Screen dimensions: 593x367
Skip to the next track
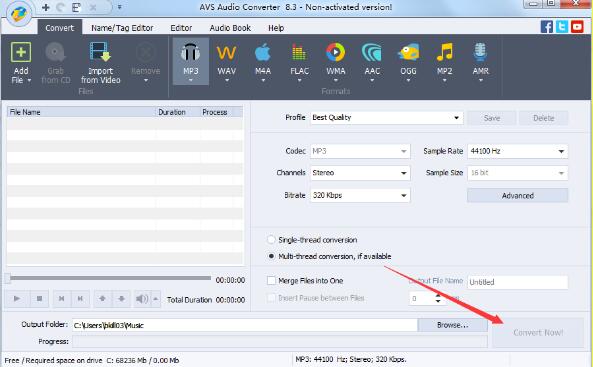coord(80,299)
